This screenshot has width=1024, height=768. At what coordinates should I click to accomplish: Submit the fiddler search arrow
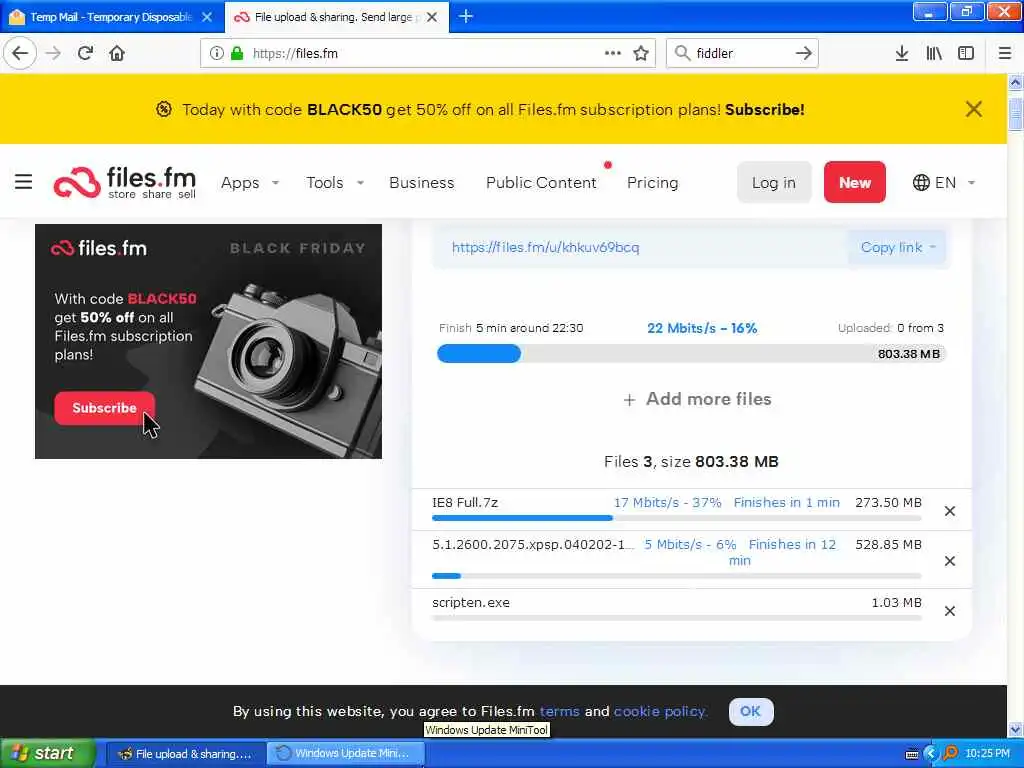(803, 53)
